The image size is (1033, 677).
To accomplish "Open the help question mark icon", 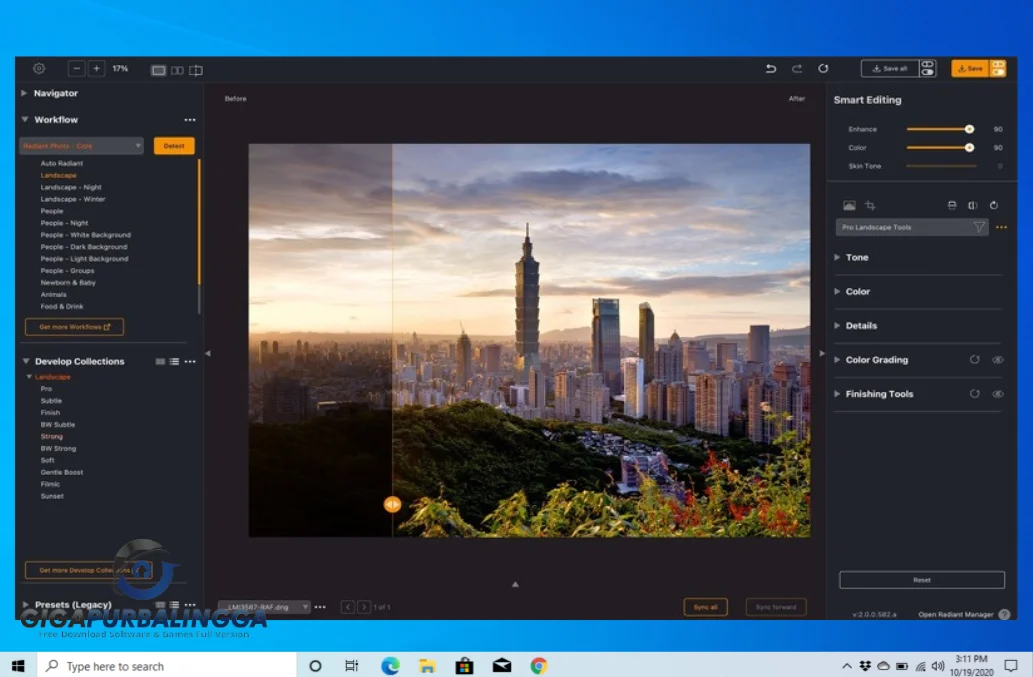I will (x=1004, y=614).
